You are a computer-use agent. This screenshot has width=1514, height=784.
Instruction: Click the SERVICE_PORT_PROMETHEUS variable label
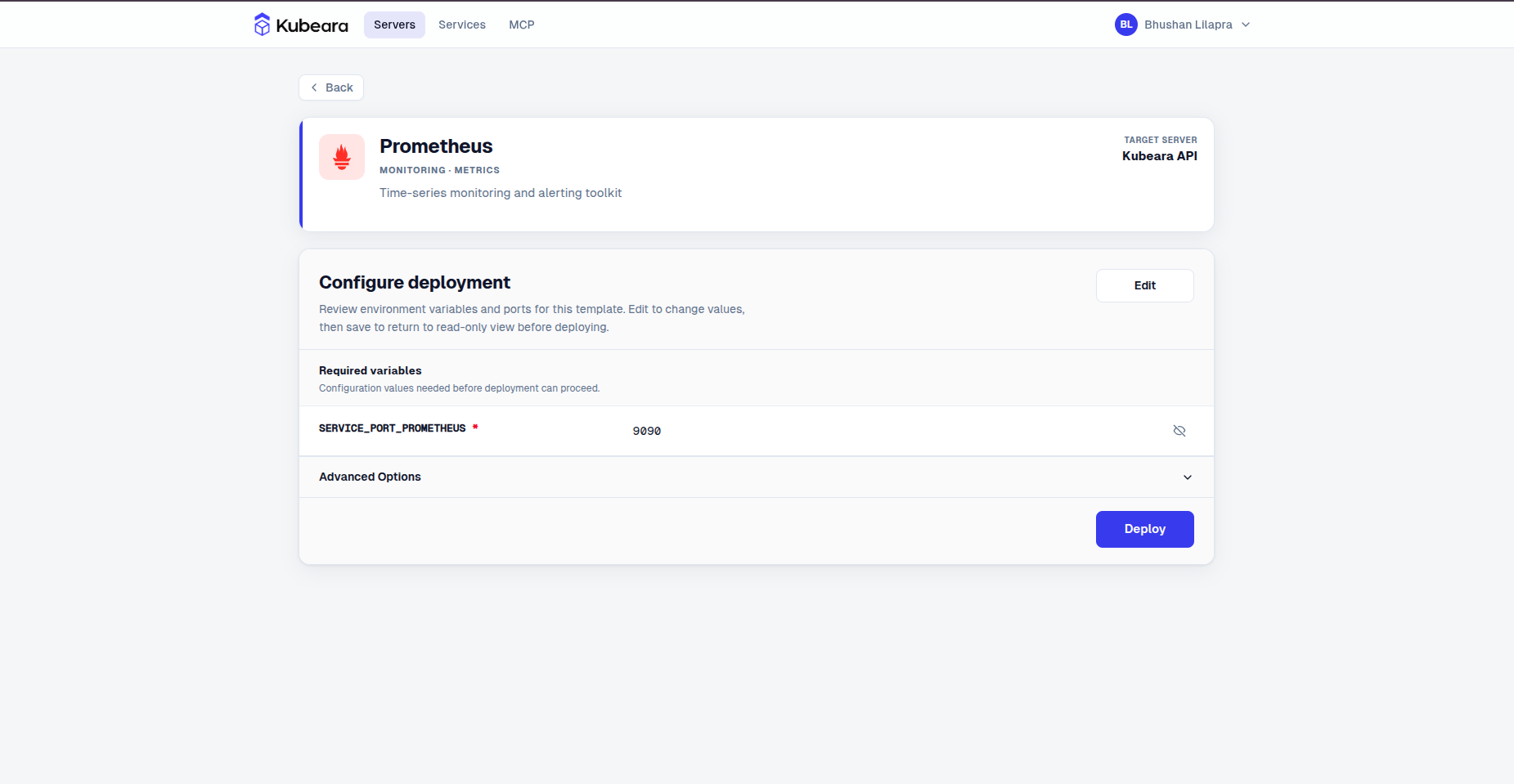click(393, 428)
